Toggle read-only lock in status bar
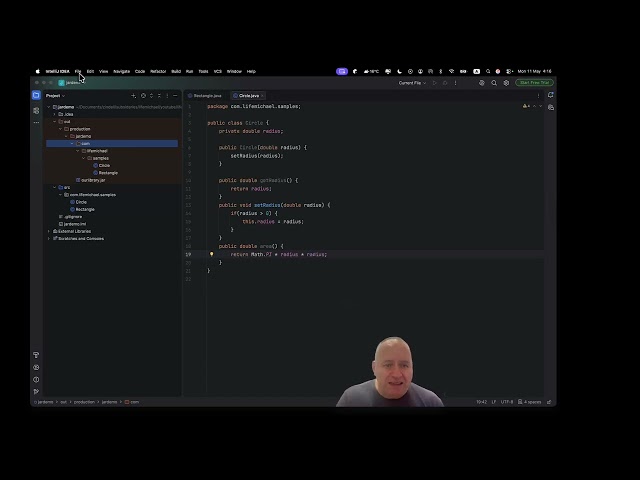 point(549,402)
